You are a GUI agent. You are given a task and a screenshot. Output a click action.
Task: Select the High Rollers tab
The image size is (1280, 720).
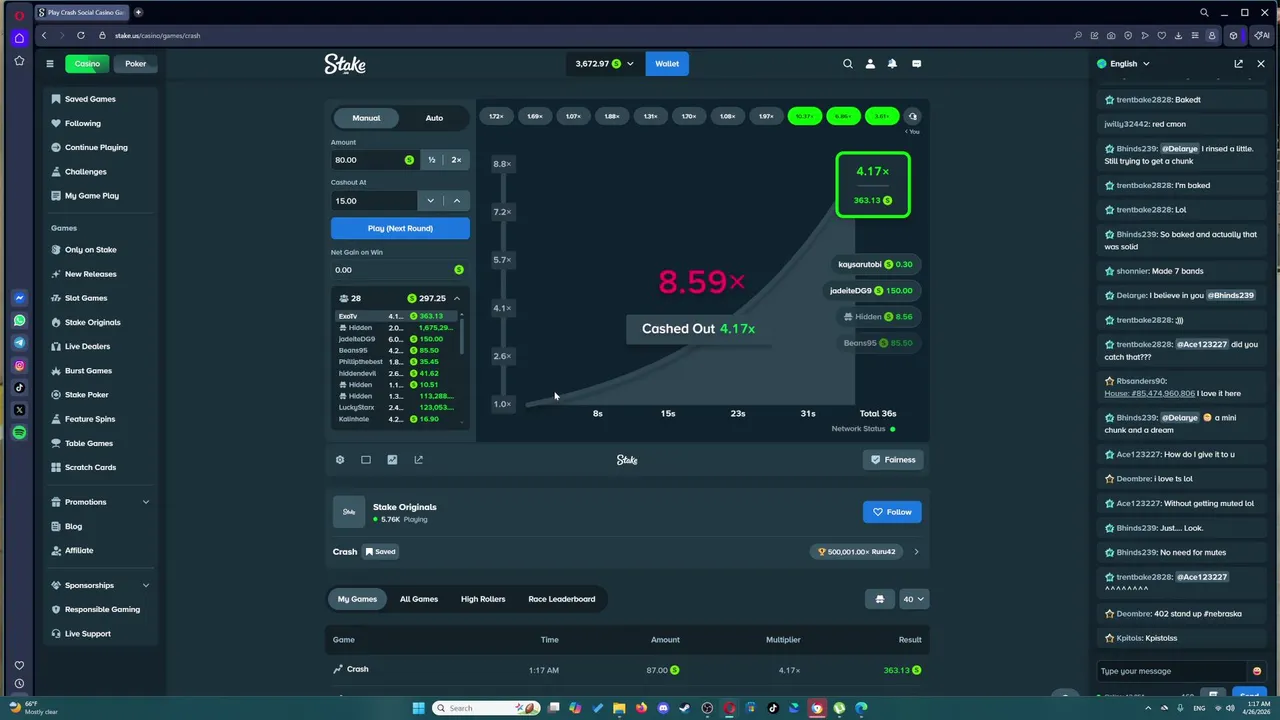point(483,599)
